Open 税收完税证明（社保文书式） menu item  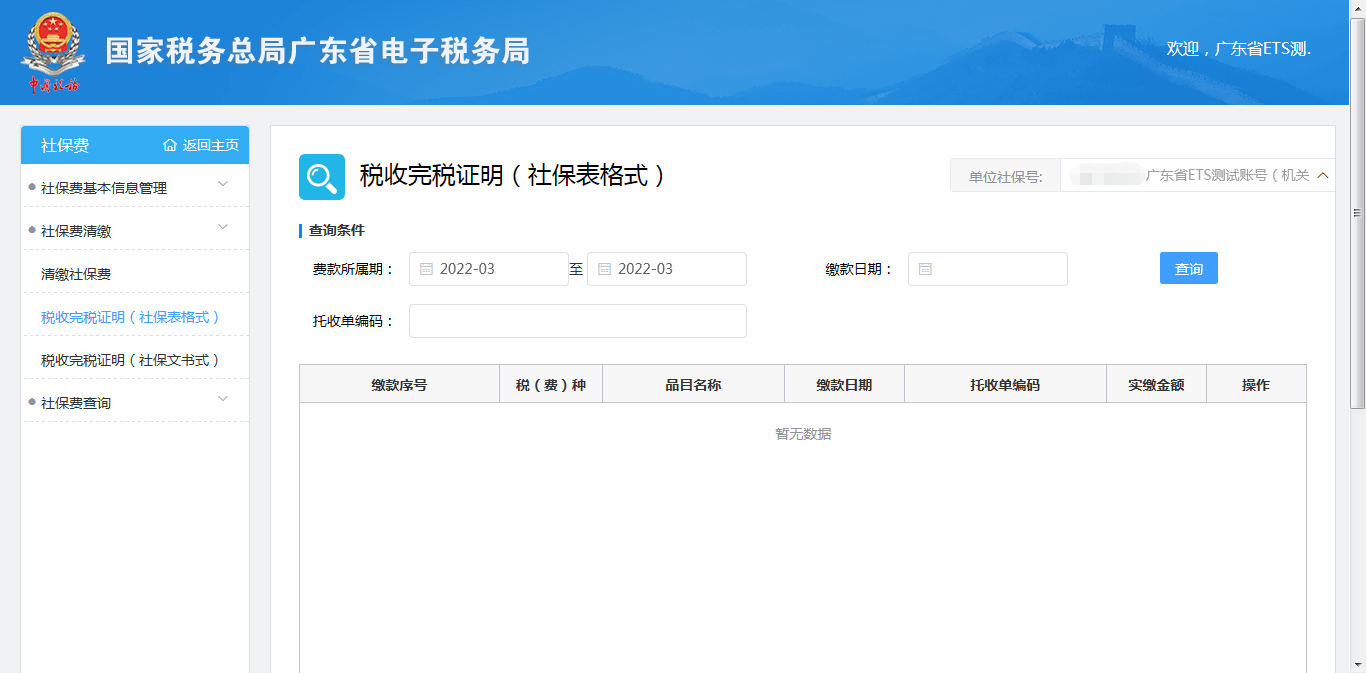click(x=130, y=360)
